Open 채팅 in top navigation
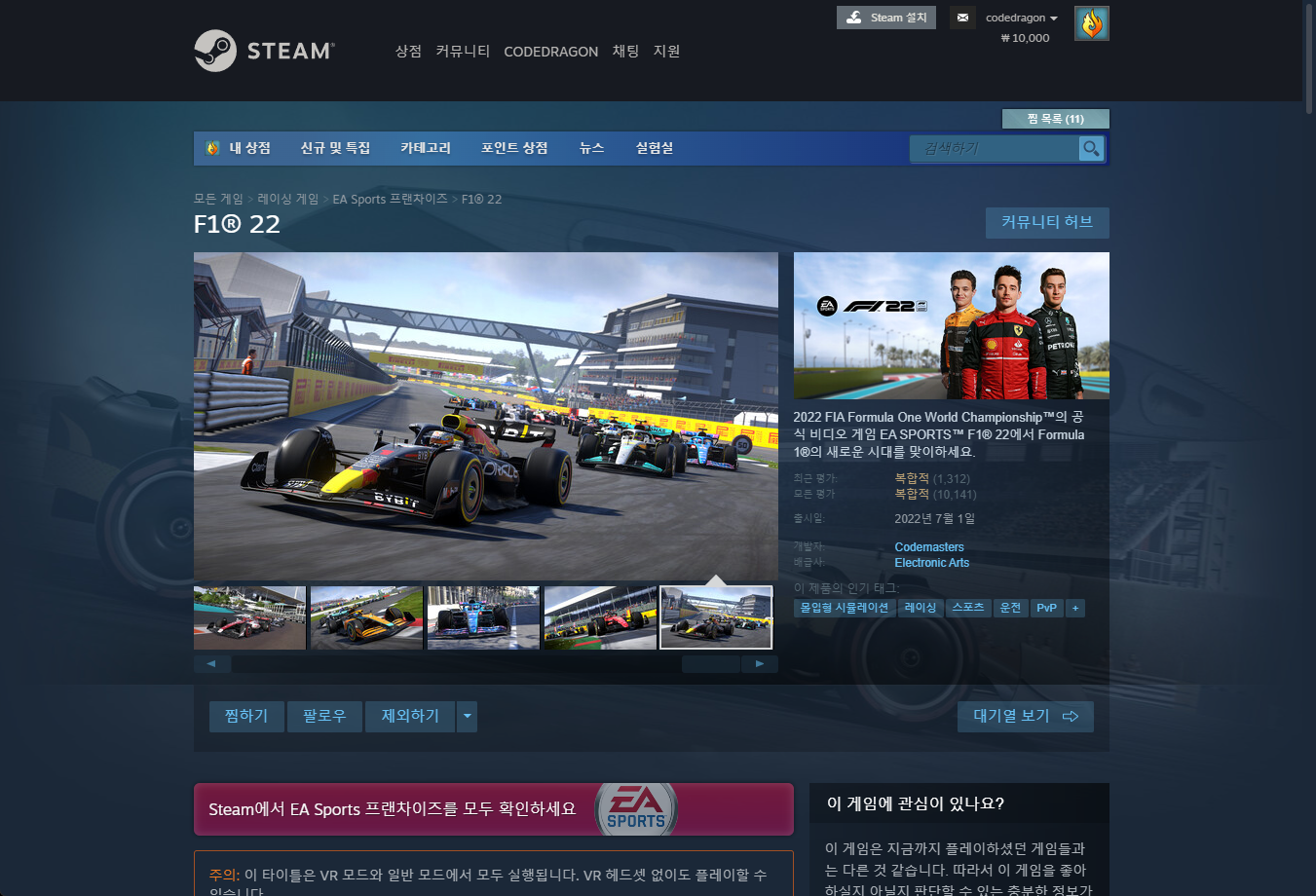Viewport: 1316px width, 896px height. tap(625, 51)
